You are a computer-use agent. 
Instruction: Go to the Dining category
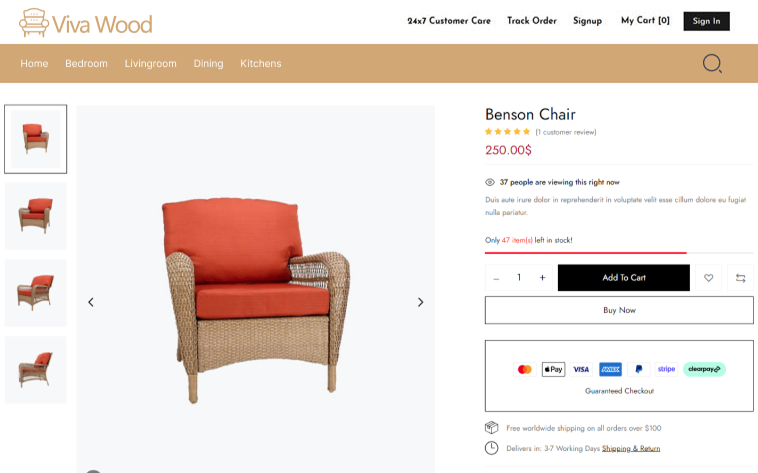[208, 63]
